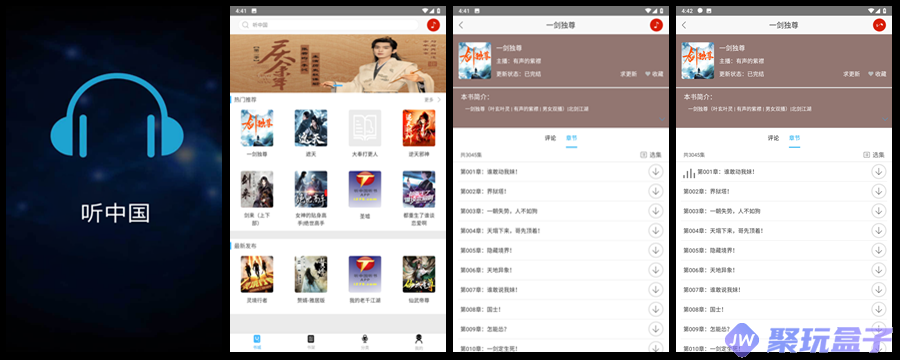
Task: Open the 逆天邪神 book cover thumbnail
Action: tap(418, 127)
